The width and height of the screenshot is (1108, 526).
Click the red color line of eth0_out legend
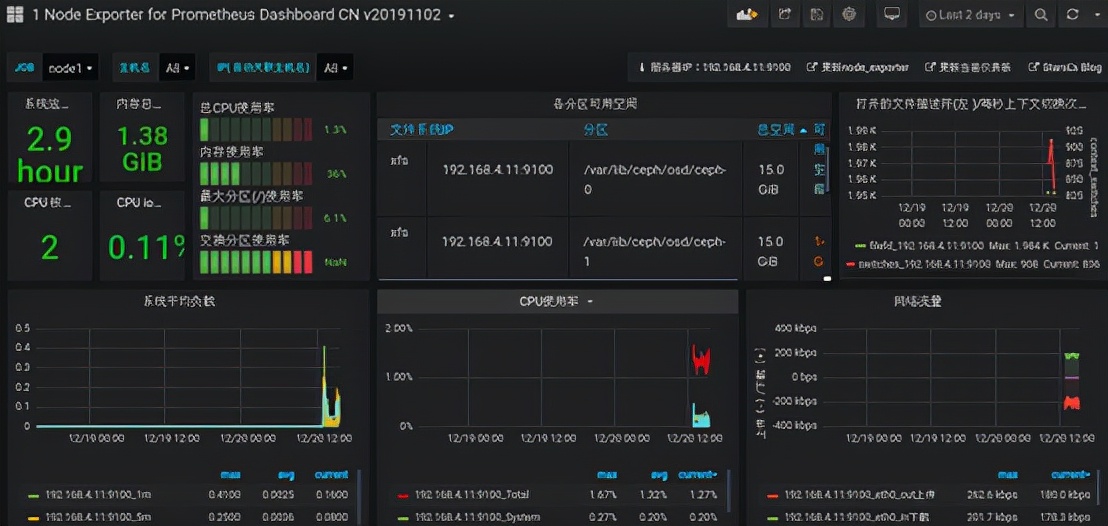772,496
